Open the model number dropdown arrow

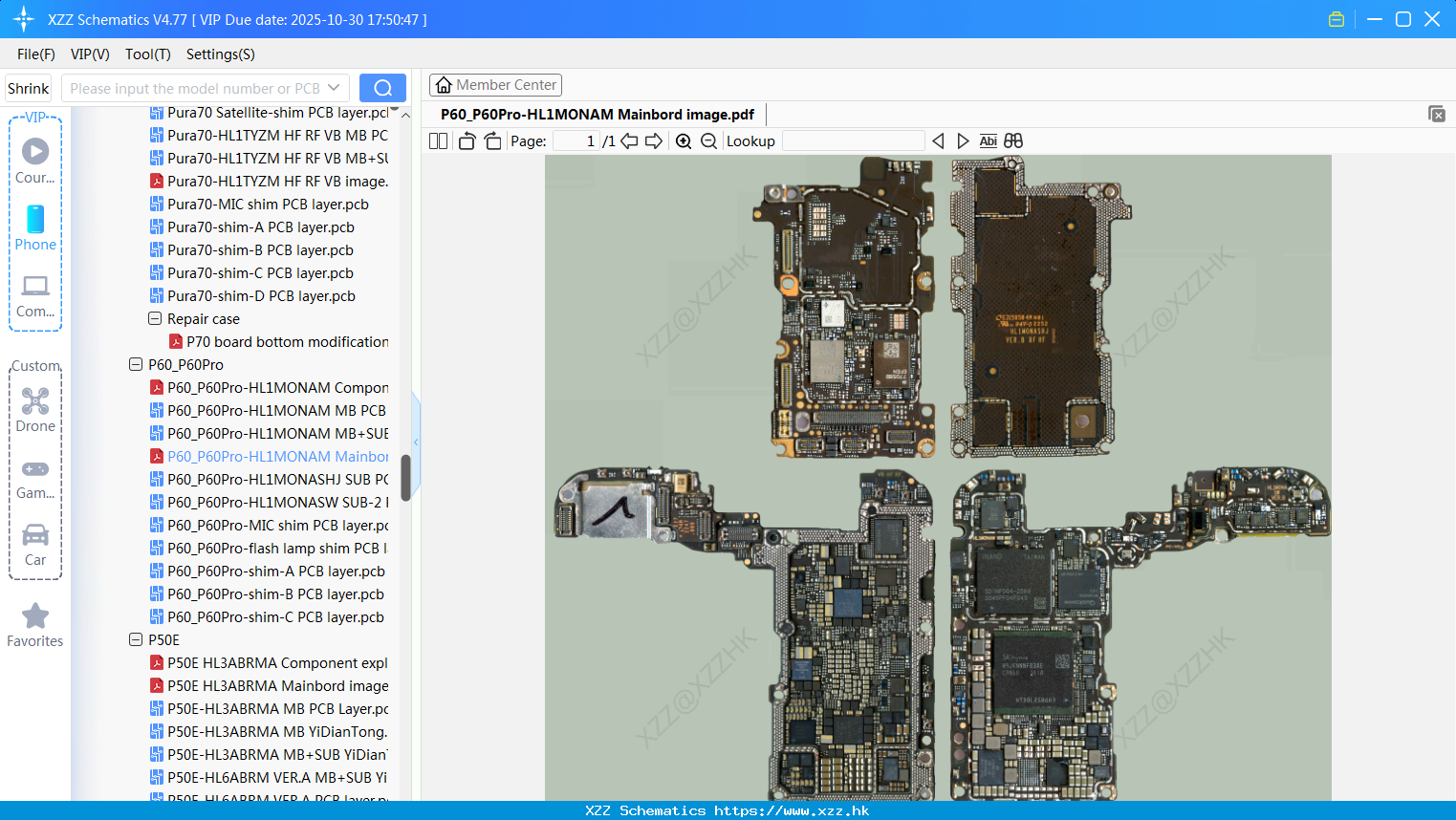[x=334, y=88]
